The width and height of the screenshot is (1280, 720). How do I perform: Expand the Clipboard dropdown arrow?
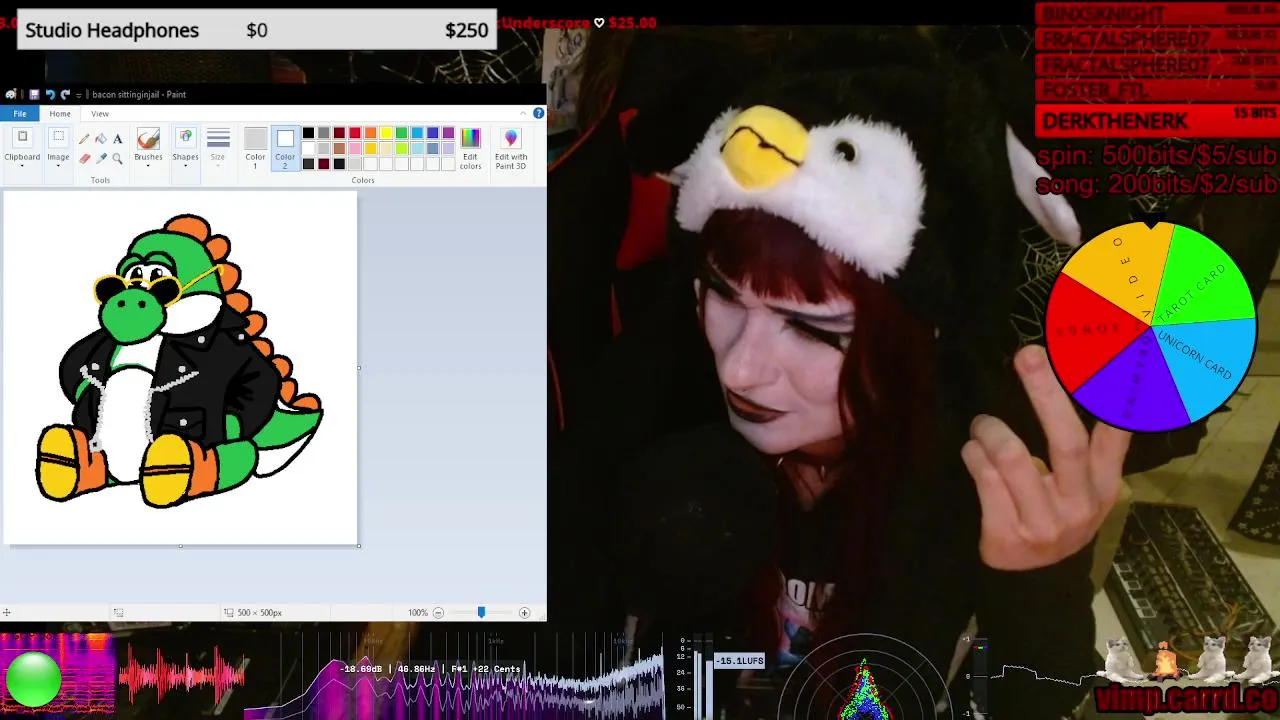[22, 166]
